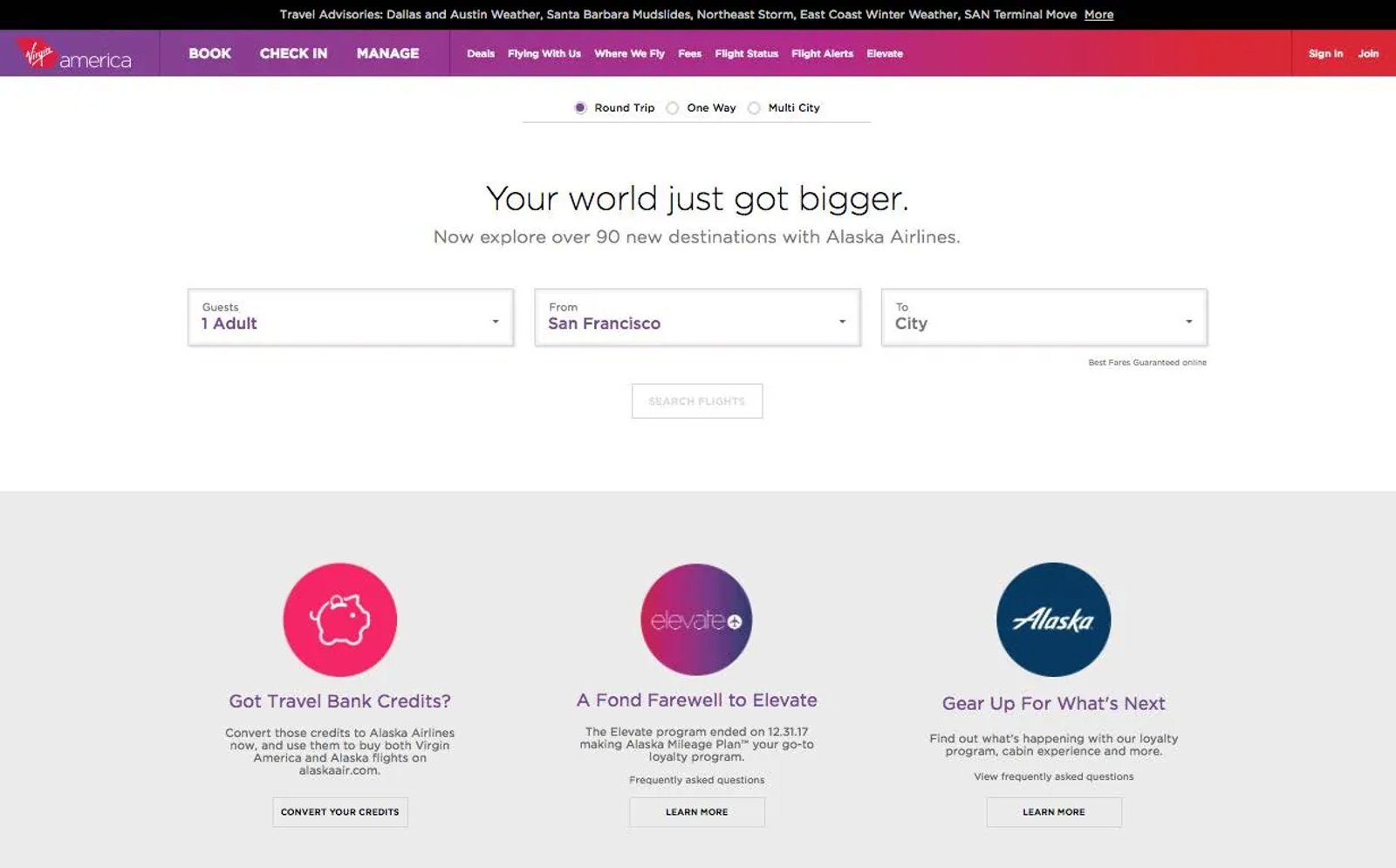Click the Travel Advisories banner text
Image resolution: width=1396 pixels, height=868 pixels.
tap(678, 15)
